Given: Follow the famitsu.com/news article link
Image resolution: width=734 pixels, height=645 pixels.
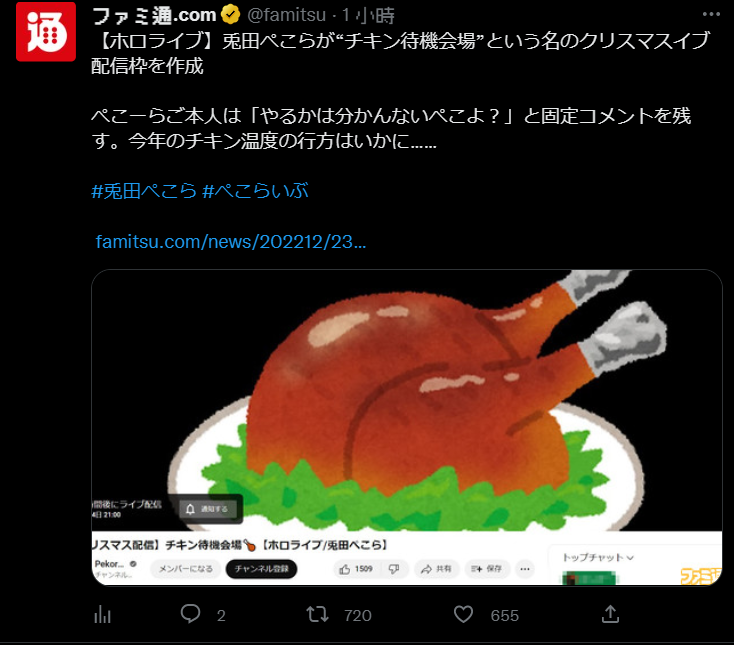Looking at the screenshot, I should point(231,242).
